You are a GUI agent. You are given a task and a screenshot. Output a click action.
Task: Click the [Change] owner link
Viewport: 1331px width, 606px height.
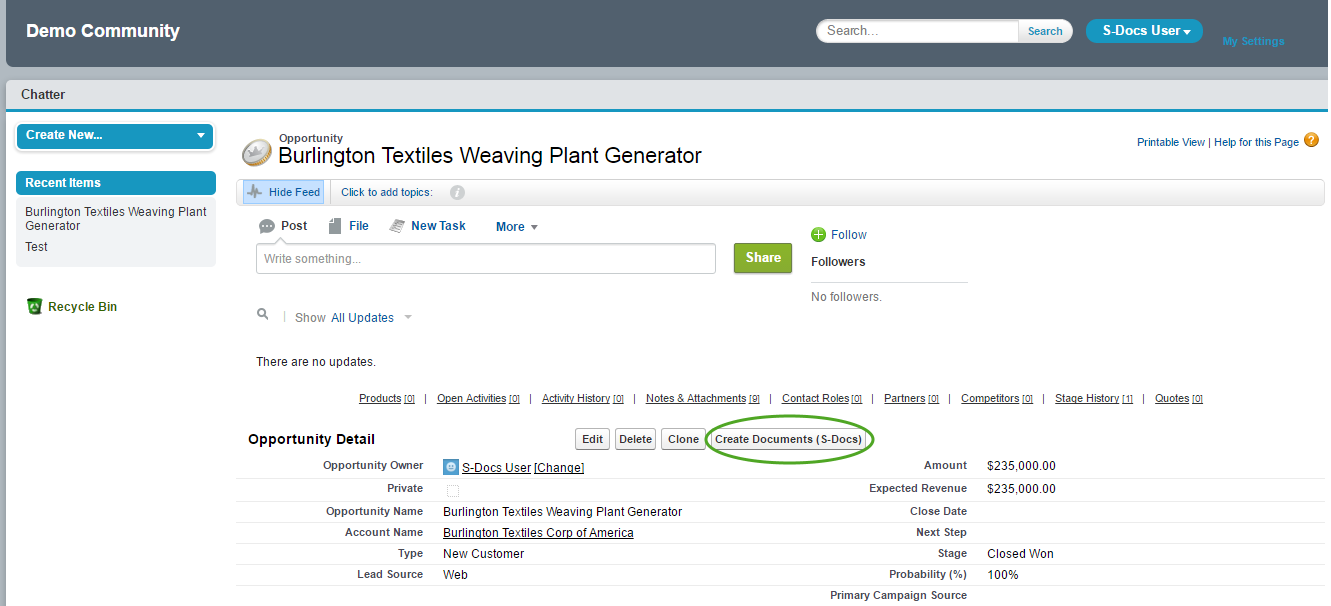[559, 468]
